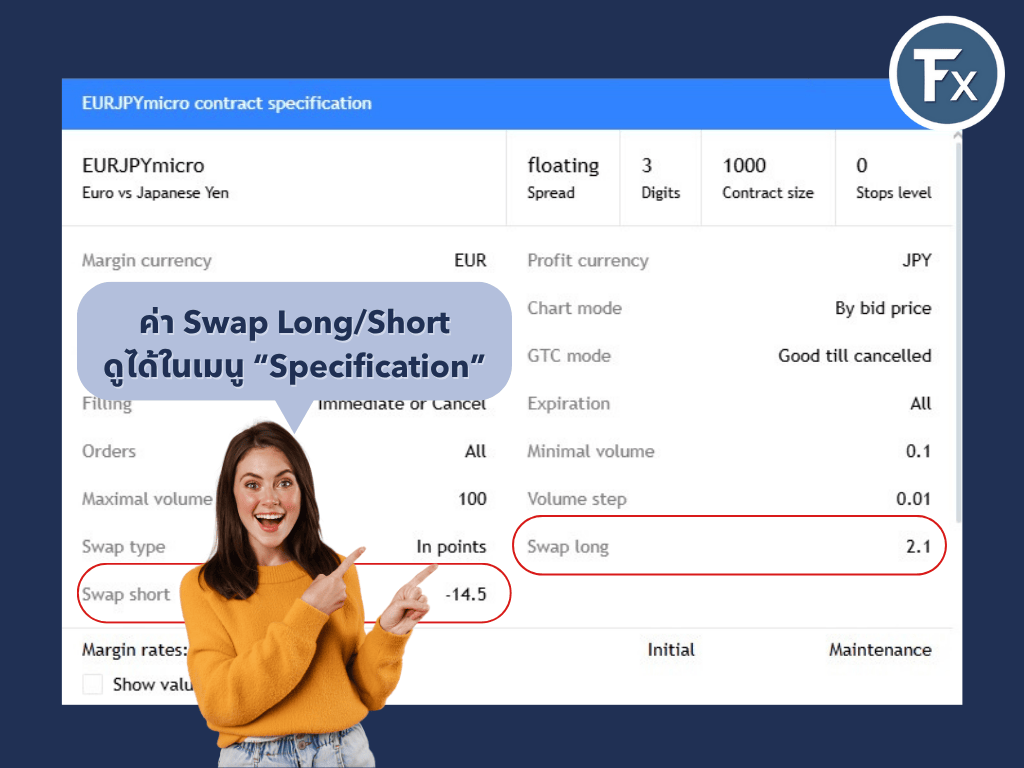The height and width of the screenshot is (768, 1024).
Task: Click the vertical scrollbar thumb
Action: point(957,330)
